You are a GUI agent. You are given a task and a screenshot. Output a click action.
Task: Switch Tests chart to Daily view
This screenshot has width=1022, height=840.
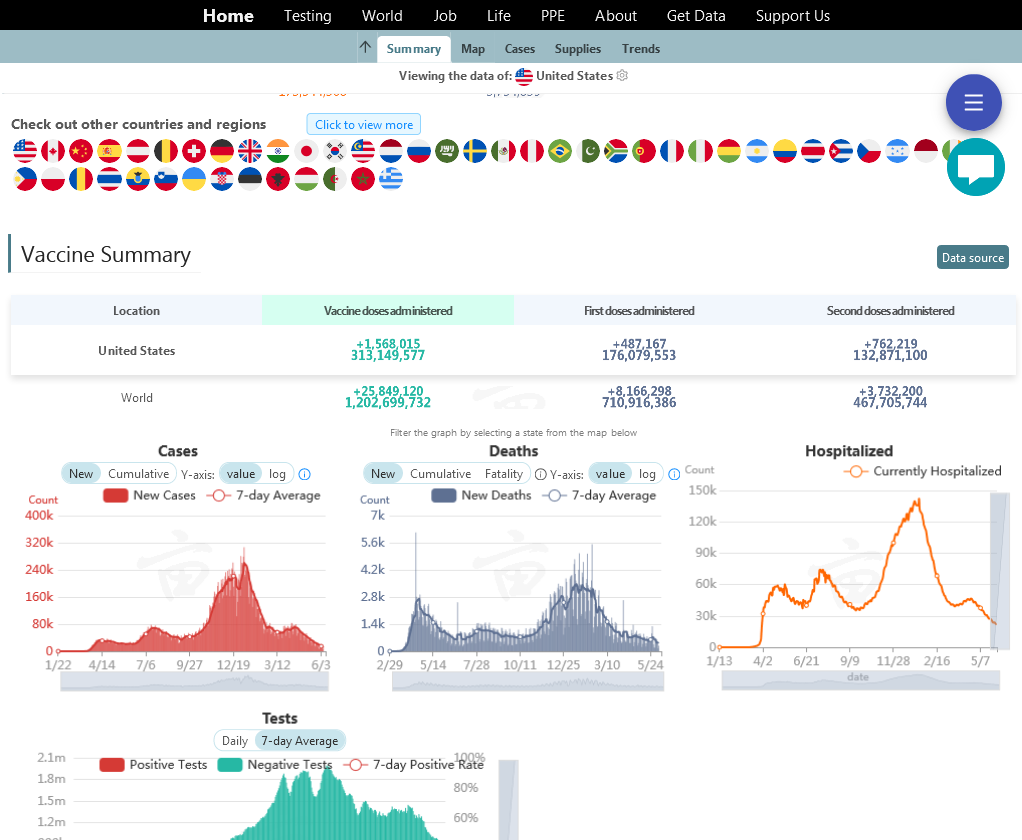click(235, 741)
